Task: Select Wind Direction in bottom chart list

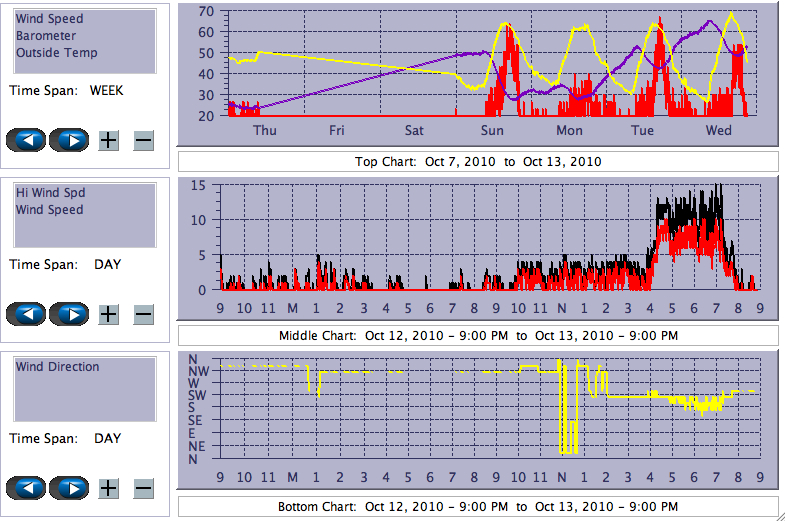Action: point(57,367)
